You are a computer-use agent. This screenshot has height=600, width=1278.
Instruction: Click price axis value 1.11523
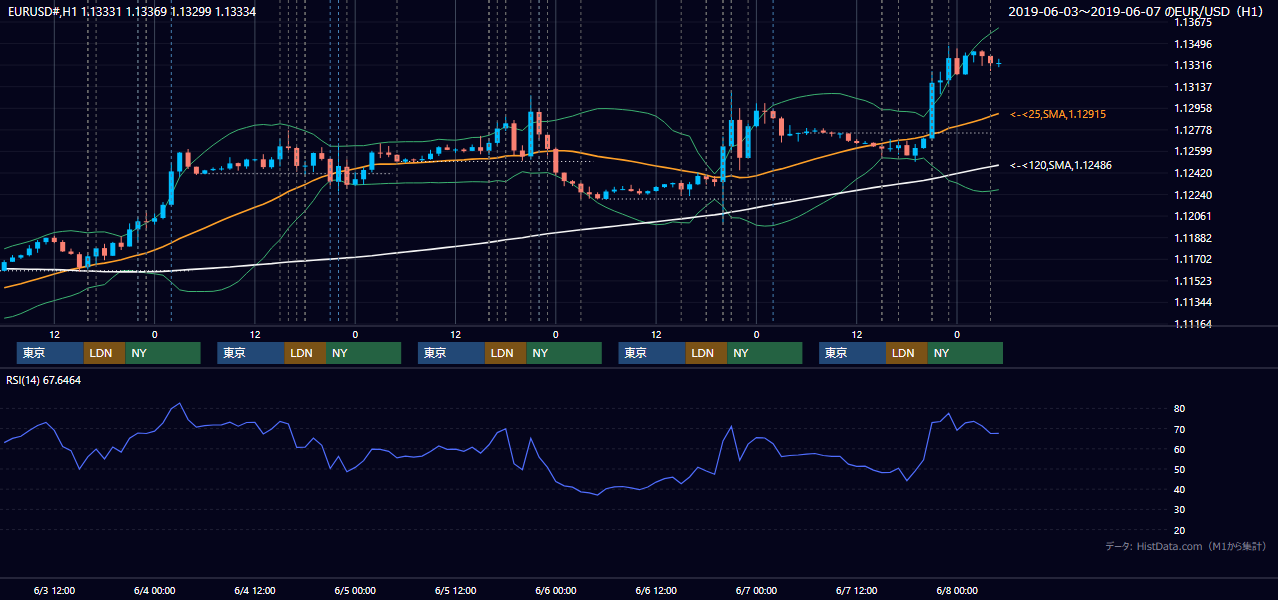click(x=1193, y=281)
